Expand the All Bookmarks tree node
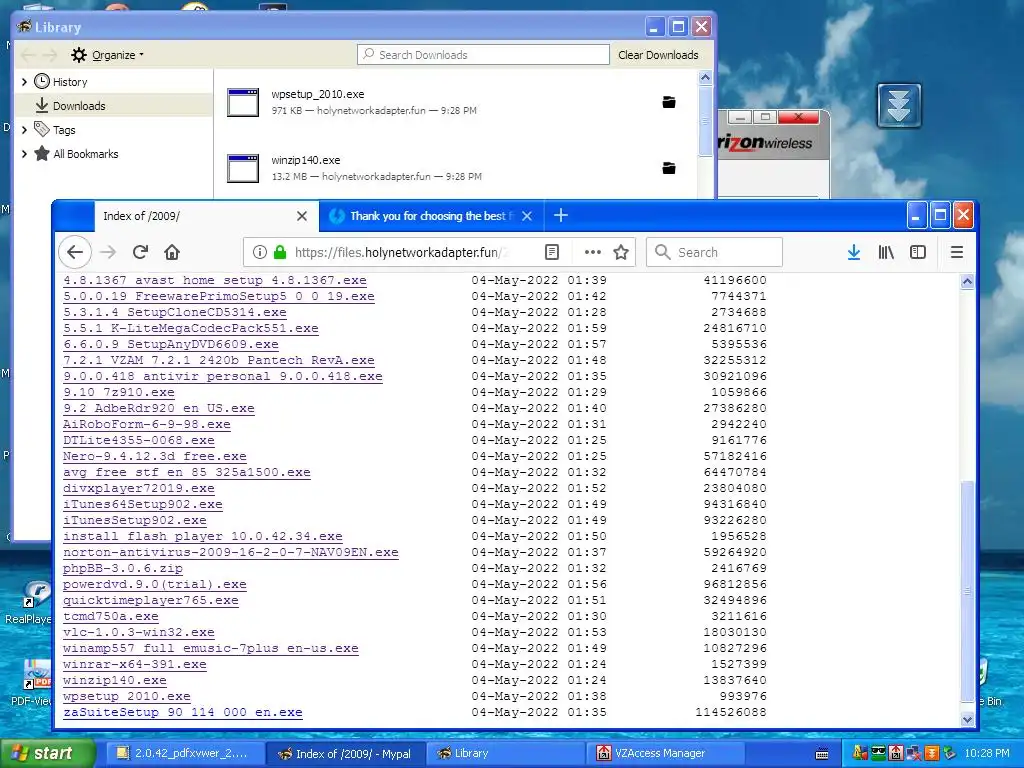This screenshot has height=768, width=1024. coord(24,153)
